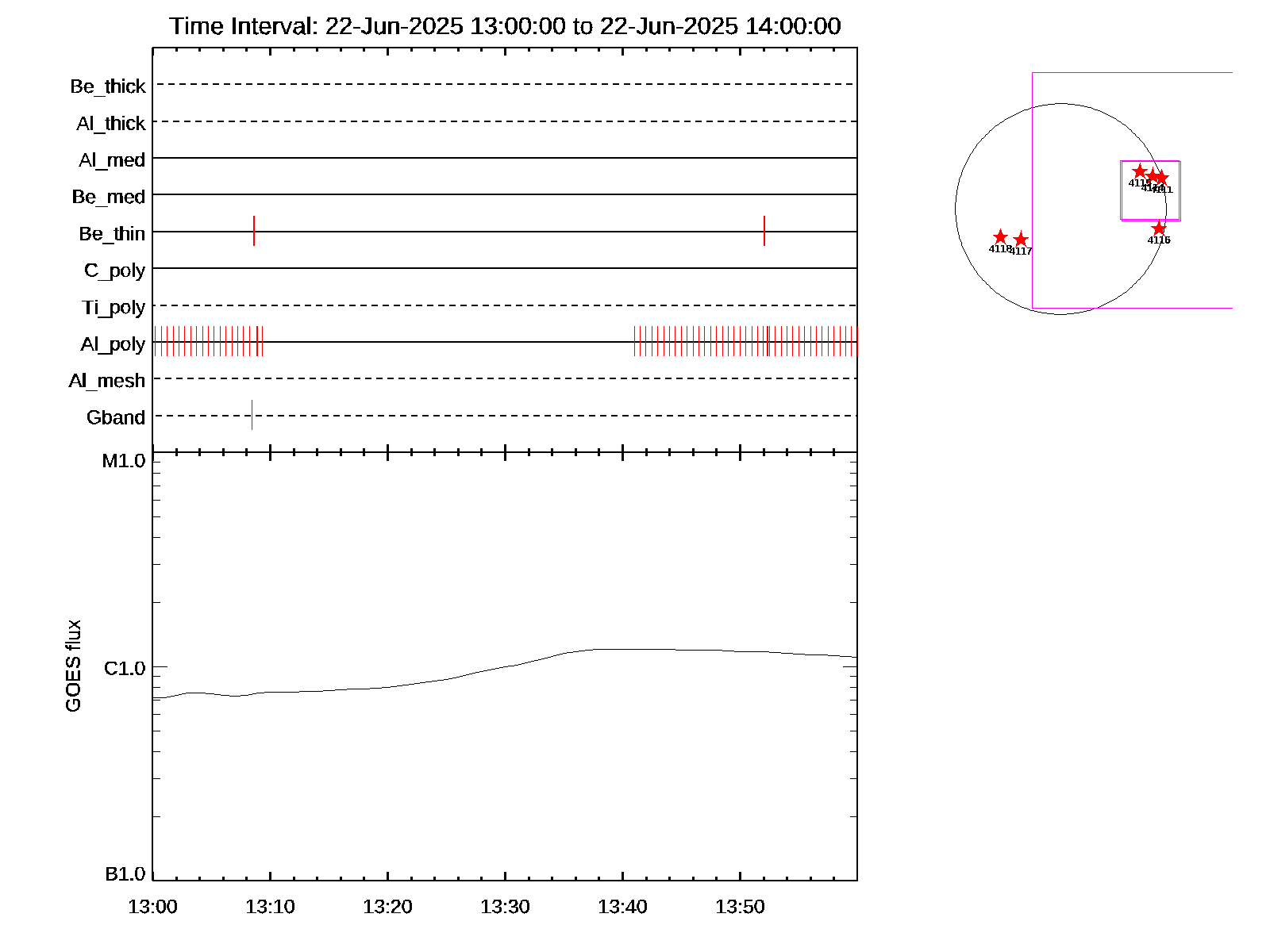This screenshot has width=1270, height=952.
Task: Click the GOES flux axis label
Action: coord(73,666)
